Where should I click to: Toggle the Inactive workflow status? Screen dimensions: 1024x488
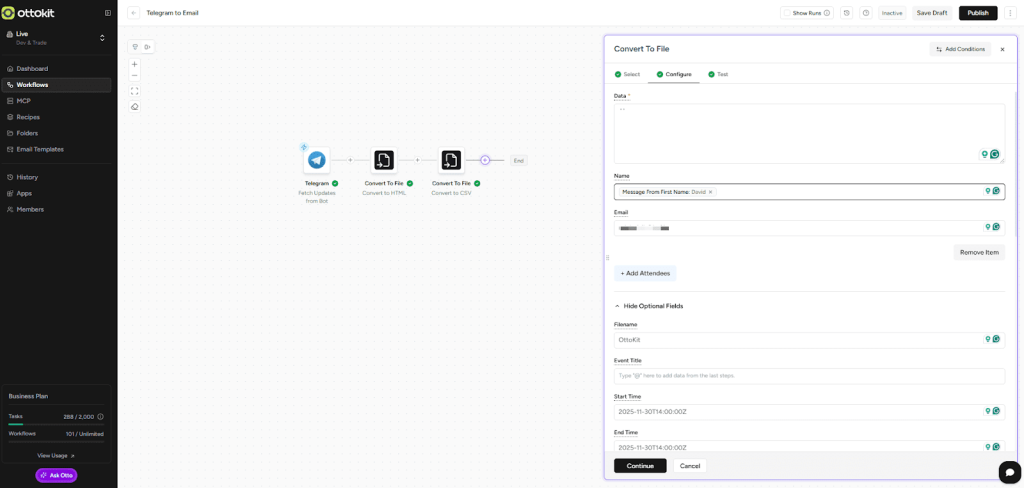tap(891, 13)
